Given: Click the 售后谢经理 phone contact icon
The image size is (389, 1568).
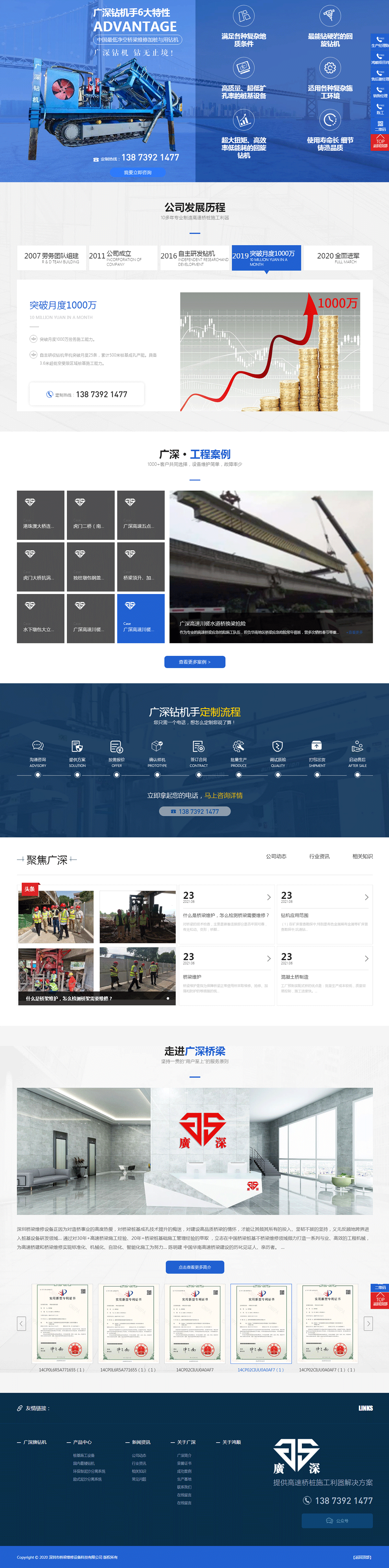Looking at the screenshot, I should tap(381, 73).
